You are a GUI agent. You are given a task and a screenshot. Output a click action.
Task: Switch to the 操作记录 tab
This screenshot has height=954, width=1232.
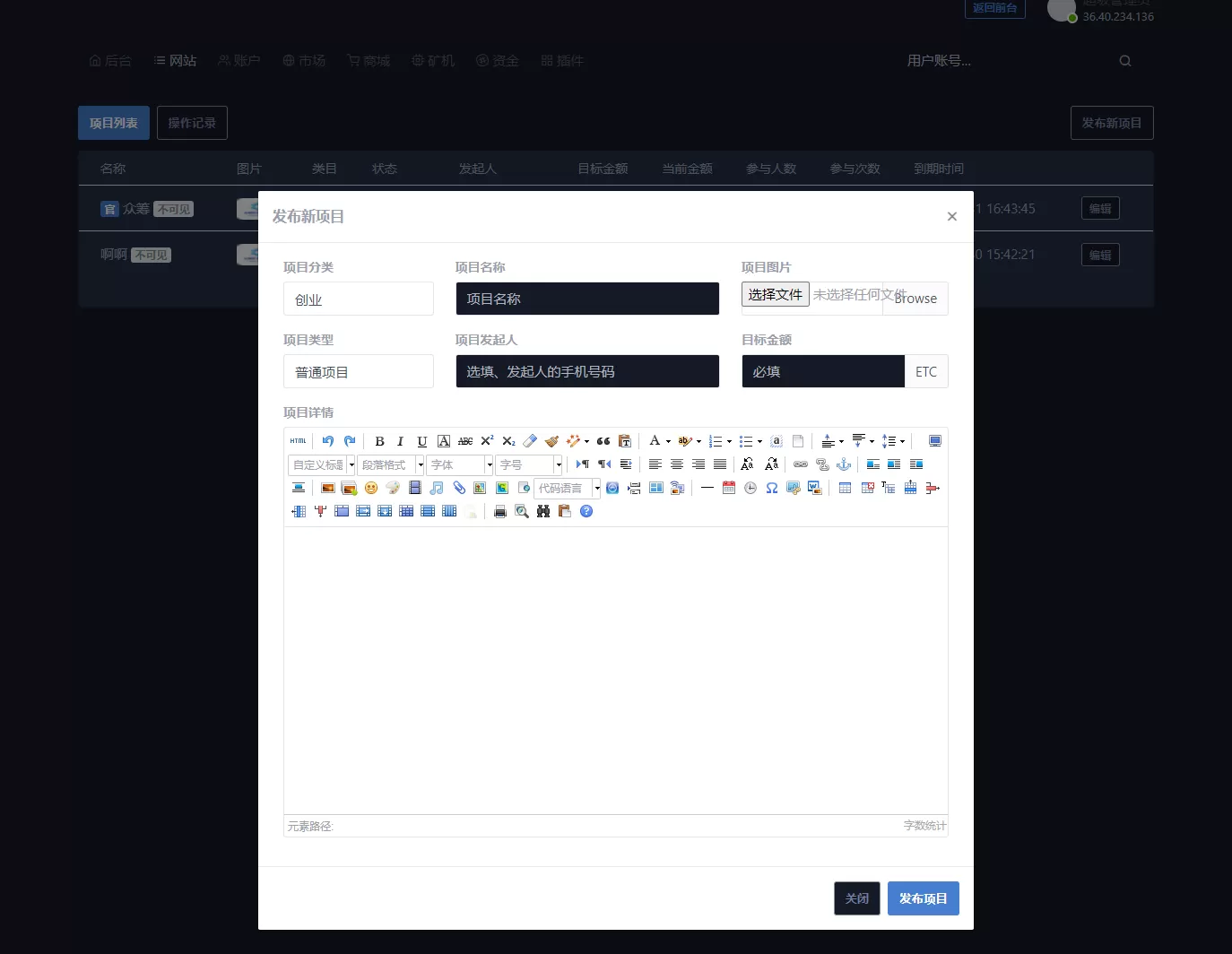192,122
